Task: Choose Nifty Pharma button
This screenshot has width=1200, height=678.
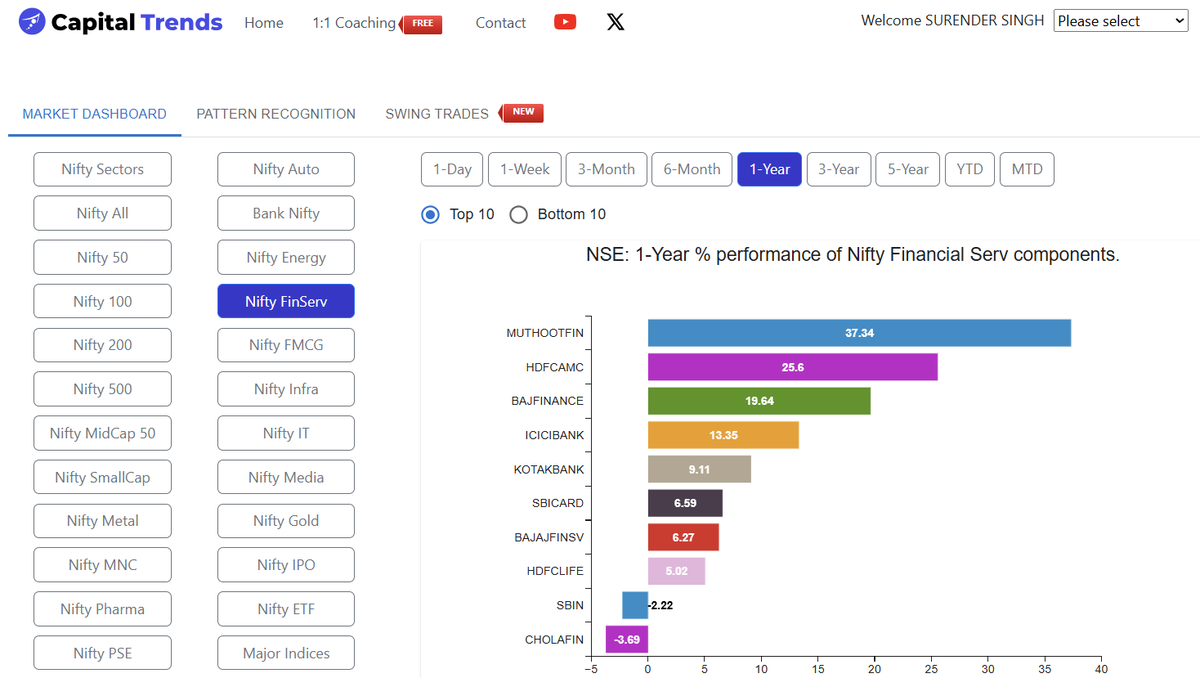Action: coord(102,609)
